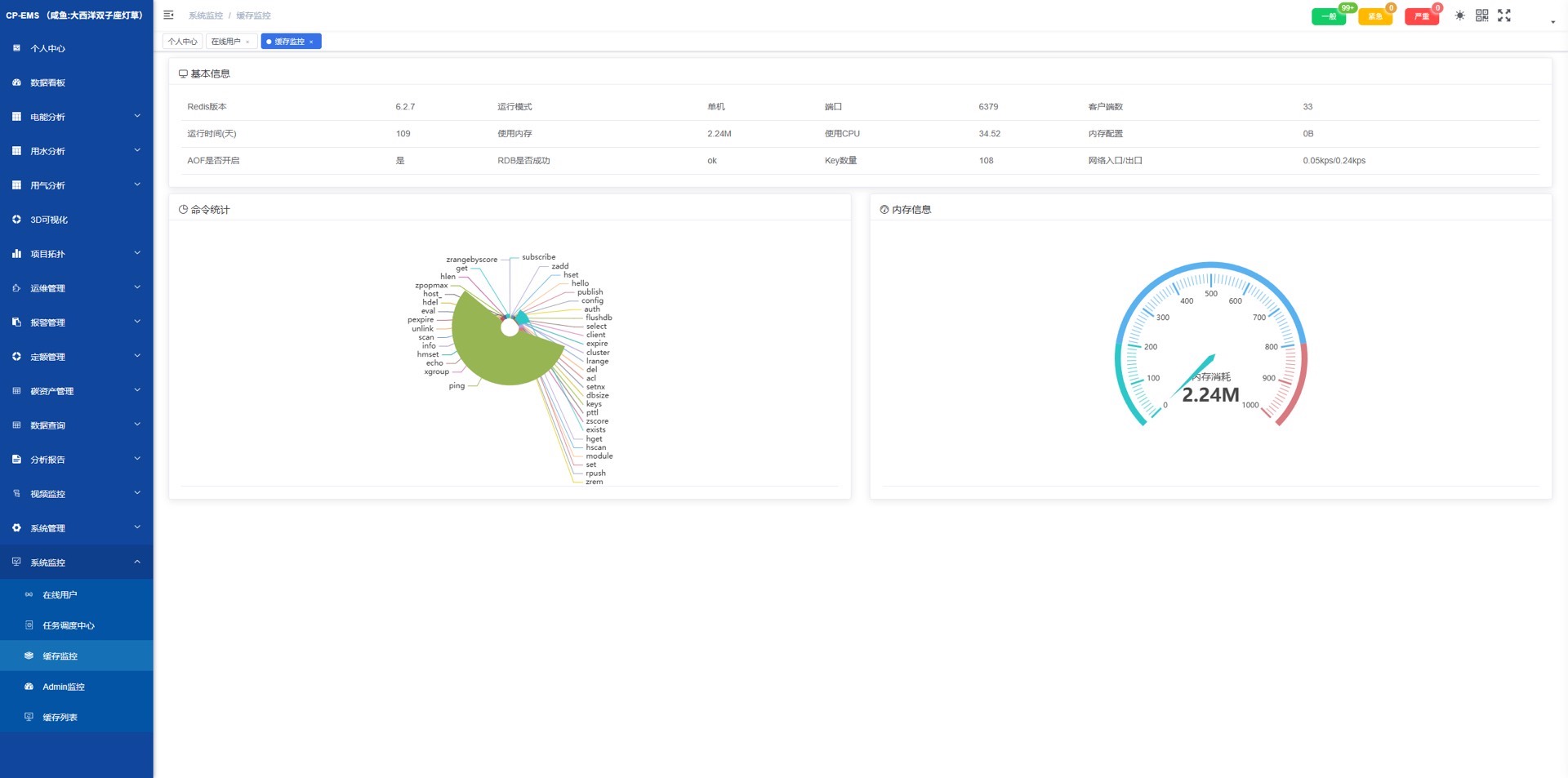Viewport: 1568px width, 778px height.
Task: Click the green 一般 alarm button
Action: pyautogui.click(x=1329, y=16)
